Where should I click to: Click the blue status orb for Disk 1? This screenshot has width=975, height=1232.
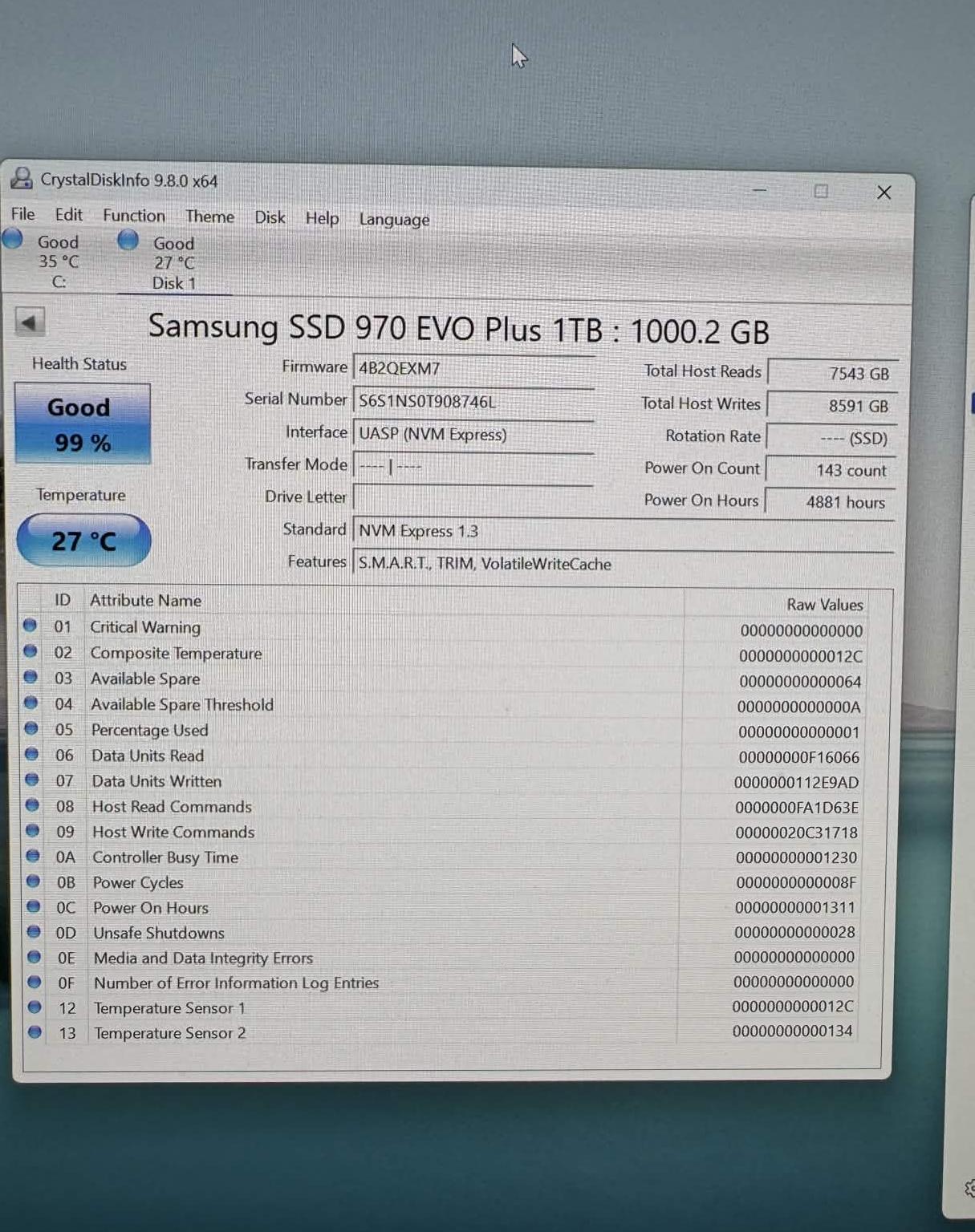pos(128,240)
